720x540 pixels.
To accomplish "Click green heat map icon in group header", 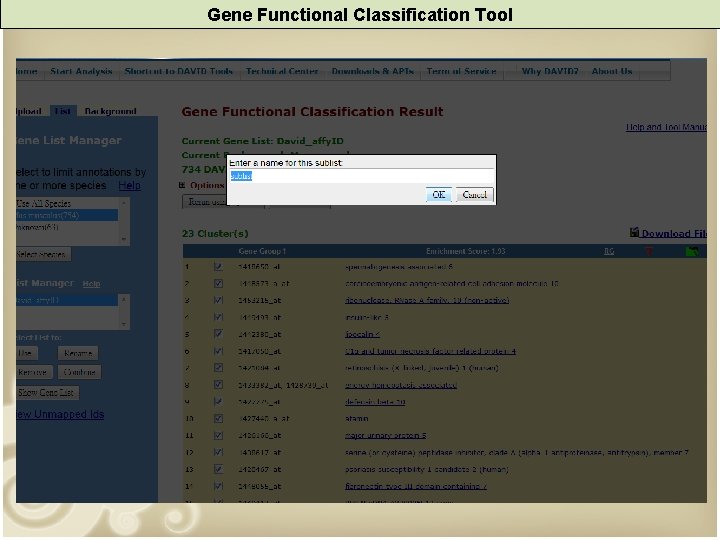I will (692, 251).
